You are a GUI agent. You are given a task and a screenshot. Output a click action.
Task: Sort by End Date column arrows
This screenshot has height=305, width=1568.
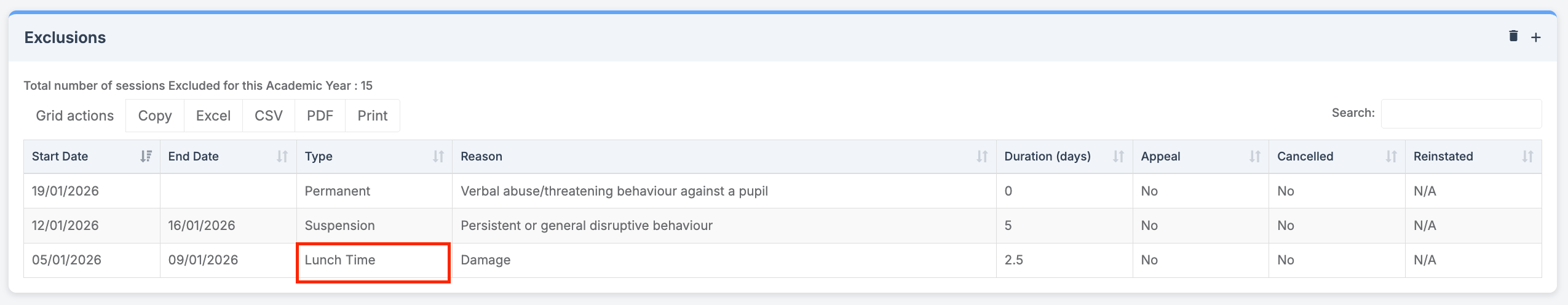point(282,156)
